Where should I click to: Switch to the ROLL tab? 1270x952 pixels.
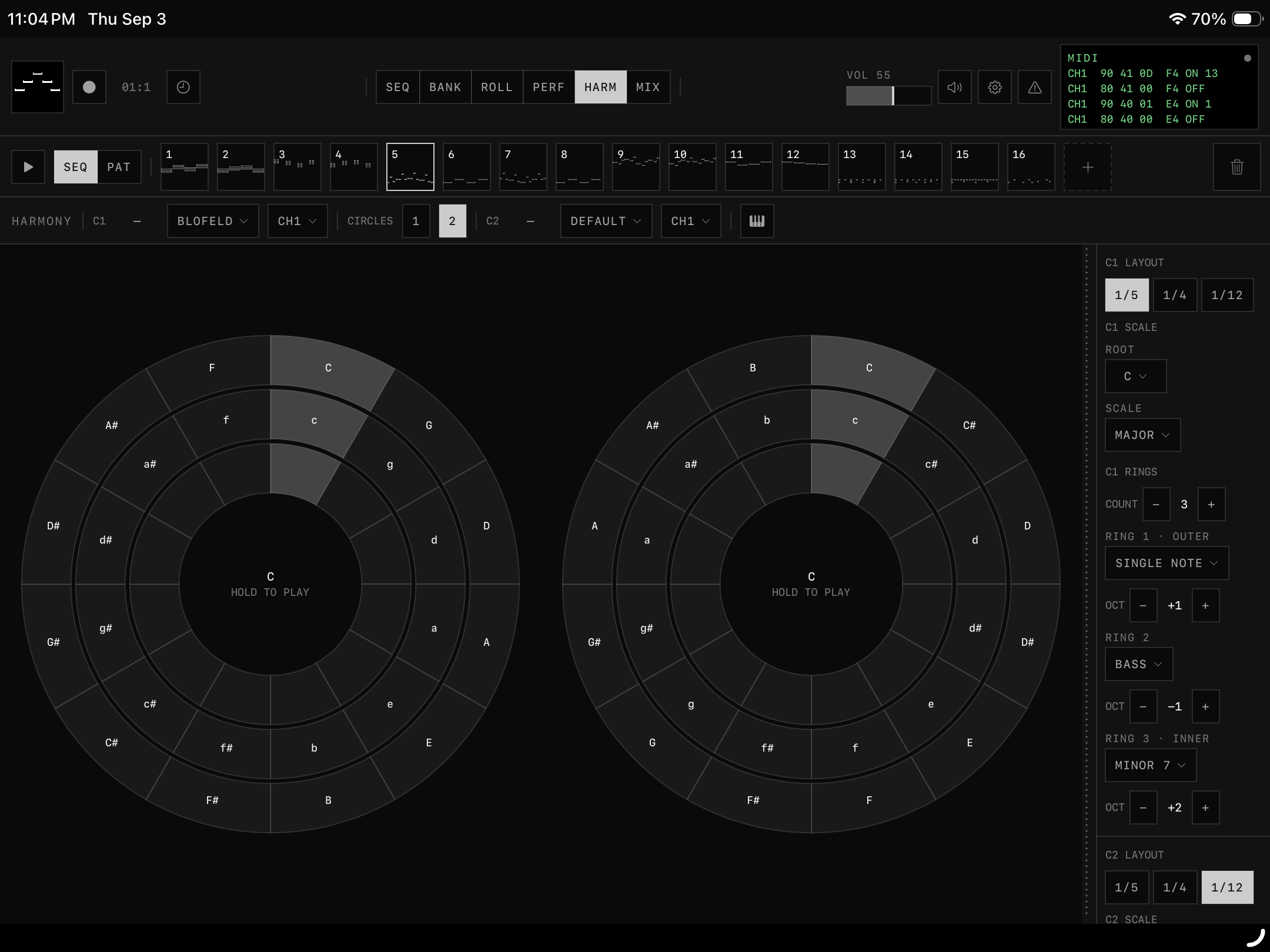coord(497,87)
